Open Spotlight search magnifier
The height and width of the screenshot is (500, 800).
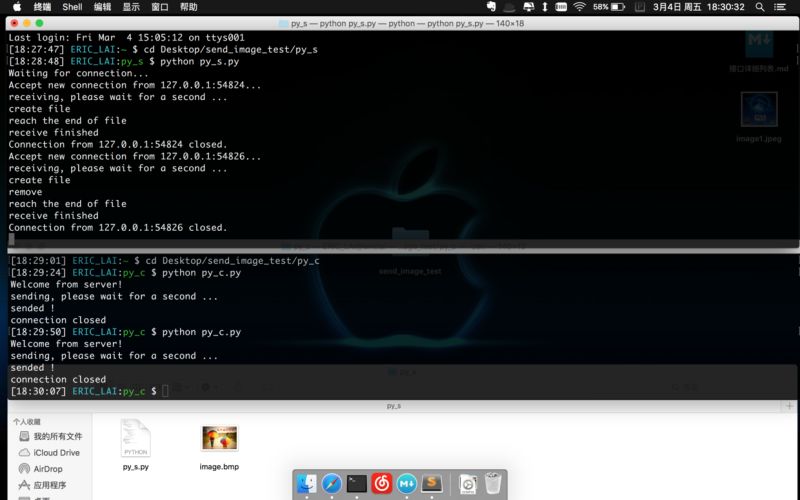point(760,7)
